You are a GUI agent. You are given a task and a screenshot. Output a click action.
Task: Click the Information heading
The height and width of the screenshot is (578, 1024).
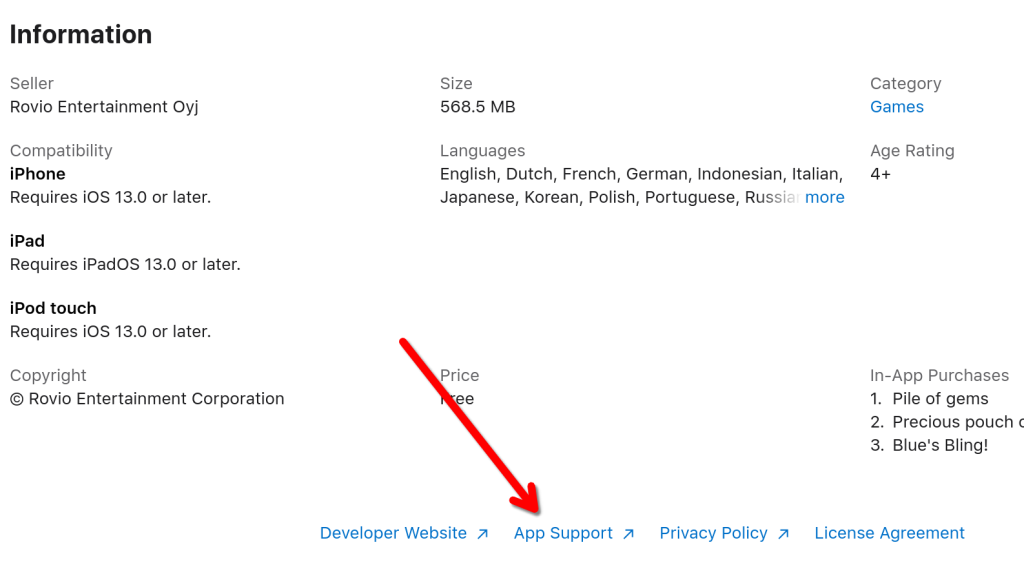(x=81, y=35)
